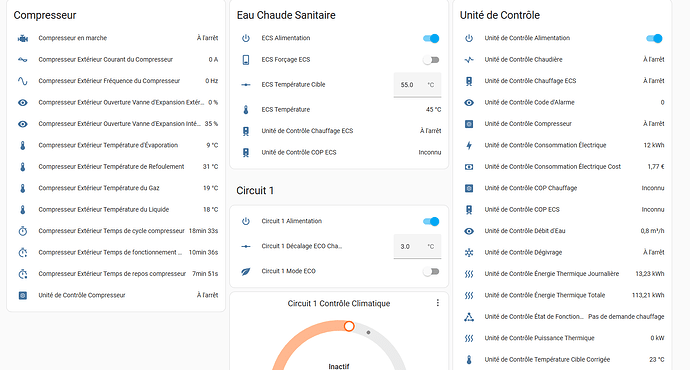The width and height of the screenshot is (690, 370).
Task: Click the Pas de demande chauffage status
Action: pyautogui.click(x=626, y=317)
